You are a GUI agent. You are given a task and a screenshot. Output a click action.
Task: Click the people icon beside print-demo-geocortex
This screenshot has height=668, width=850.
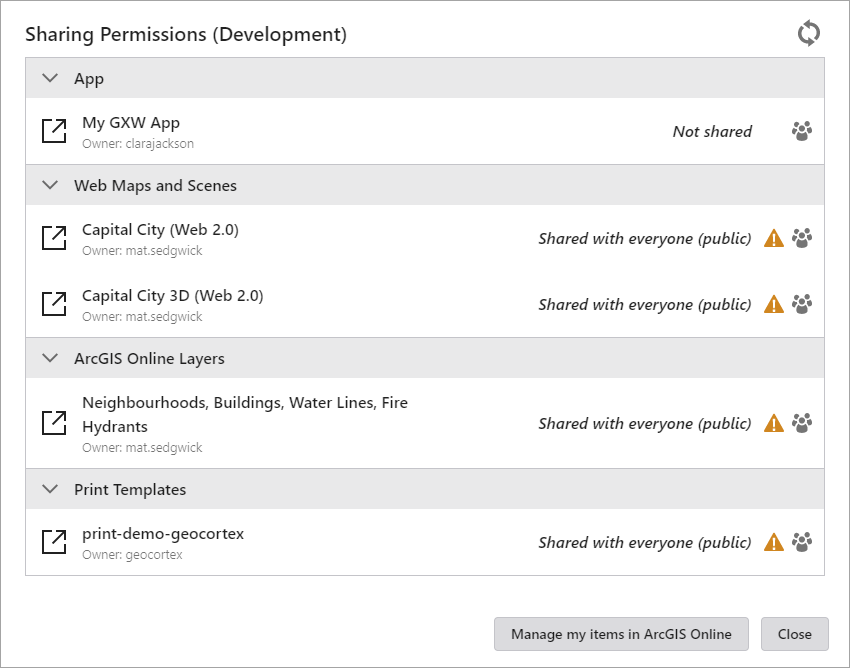[x=802, y=542]
